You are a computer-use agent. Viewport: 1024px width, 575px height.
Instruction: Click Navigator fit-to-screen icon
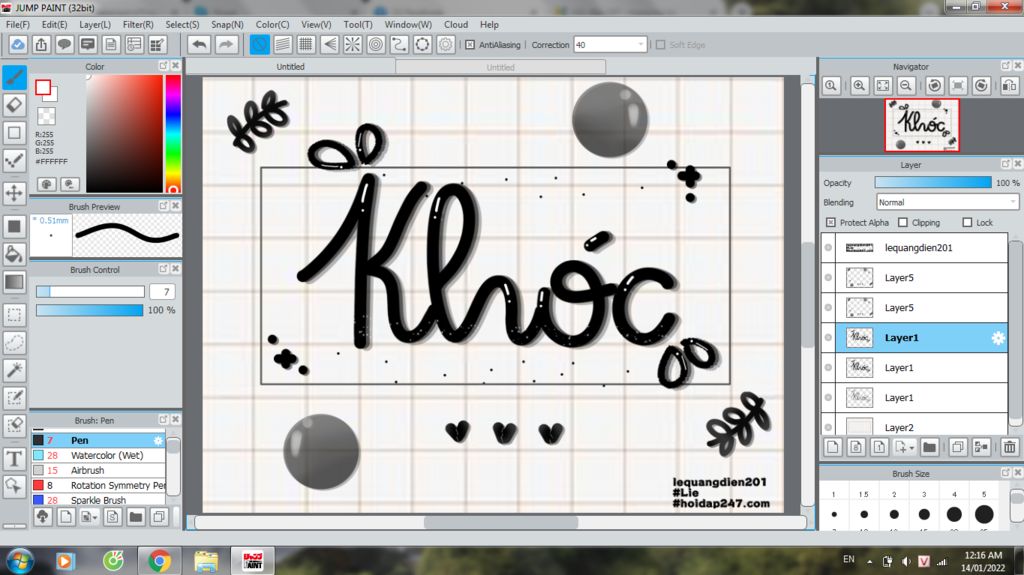tap(883, 86)
